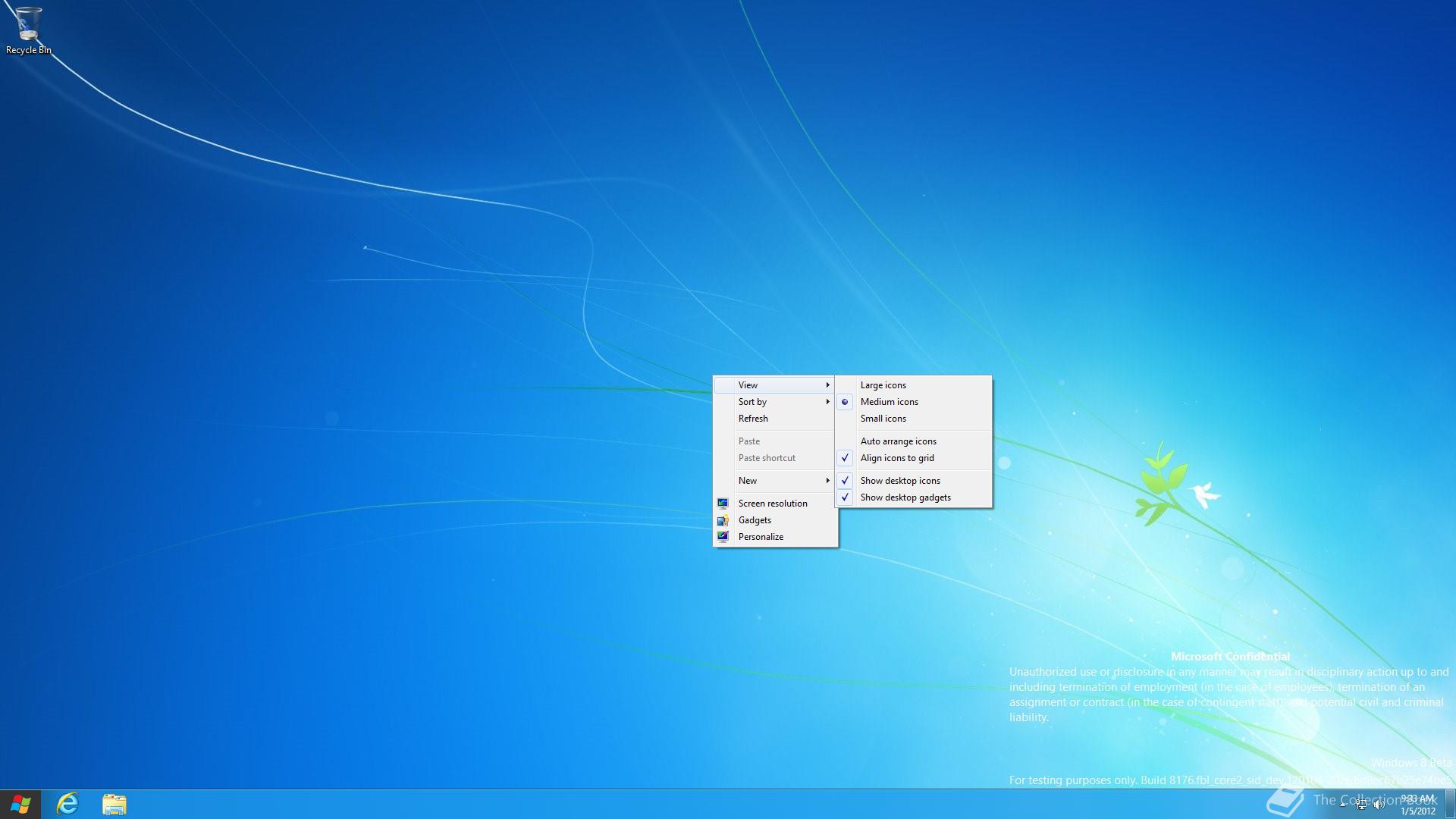Open the Start menu orb
The height and width of the screenshot is (819, 1456).
20,805
